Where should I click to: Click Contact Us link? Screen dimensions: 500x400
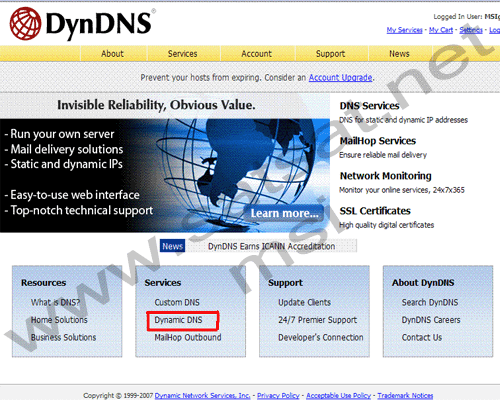pyautogui.click(x=422, y=337)
